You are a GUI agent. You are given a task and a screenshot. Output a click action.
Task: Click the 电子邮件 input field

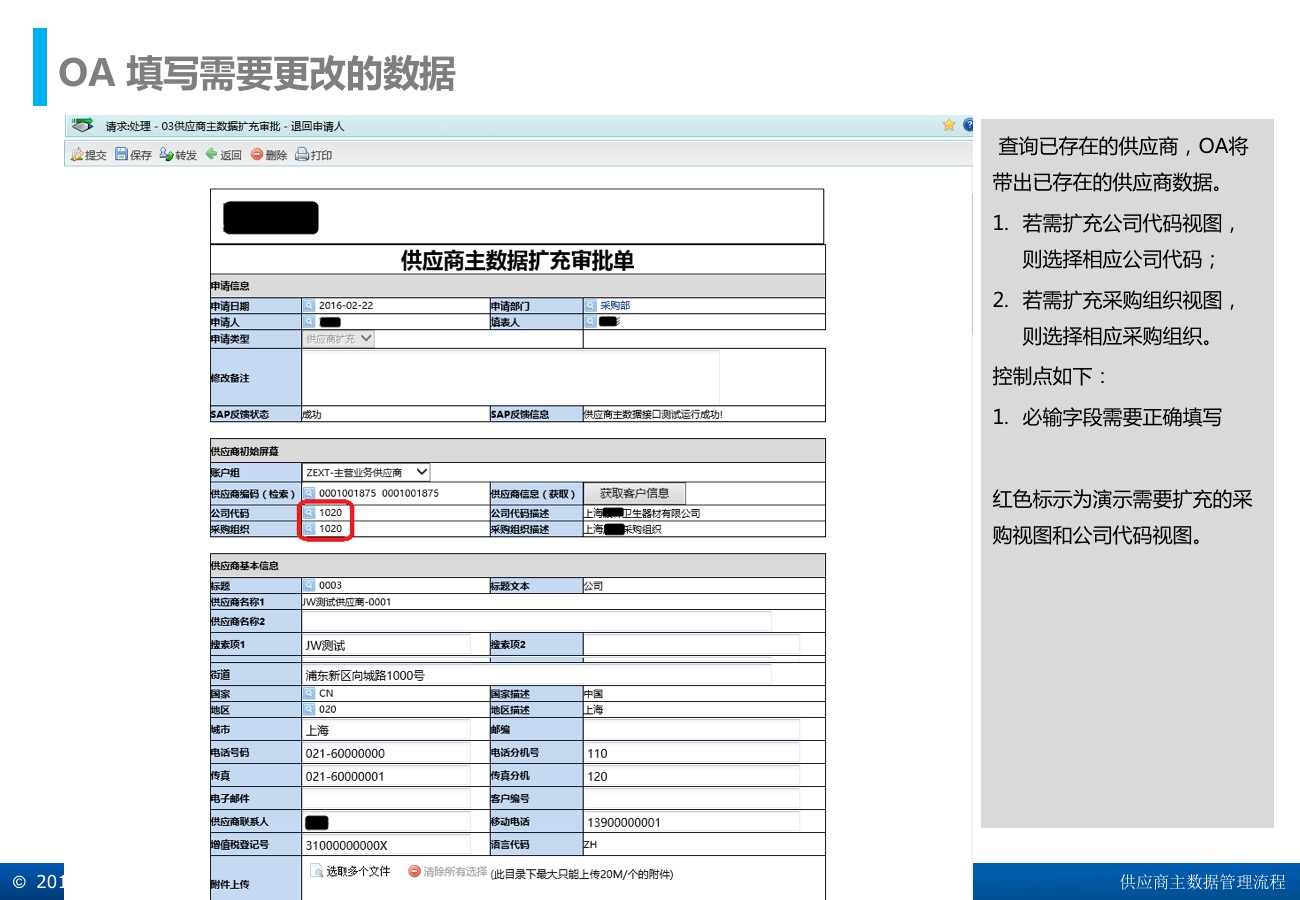coord(386,798)
